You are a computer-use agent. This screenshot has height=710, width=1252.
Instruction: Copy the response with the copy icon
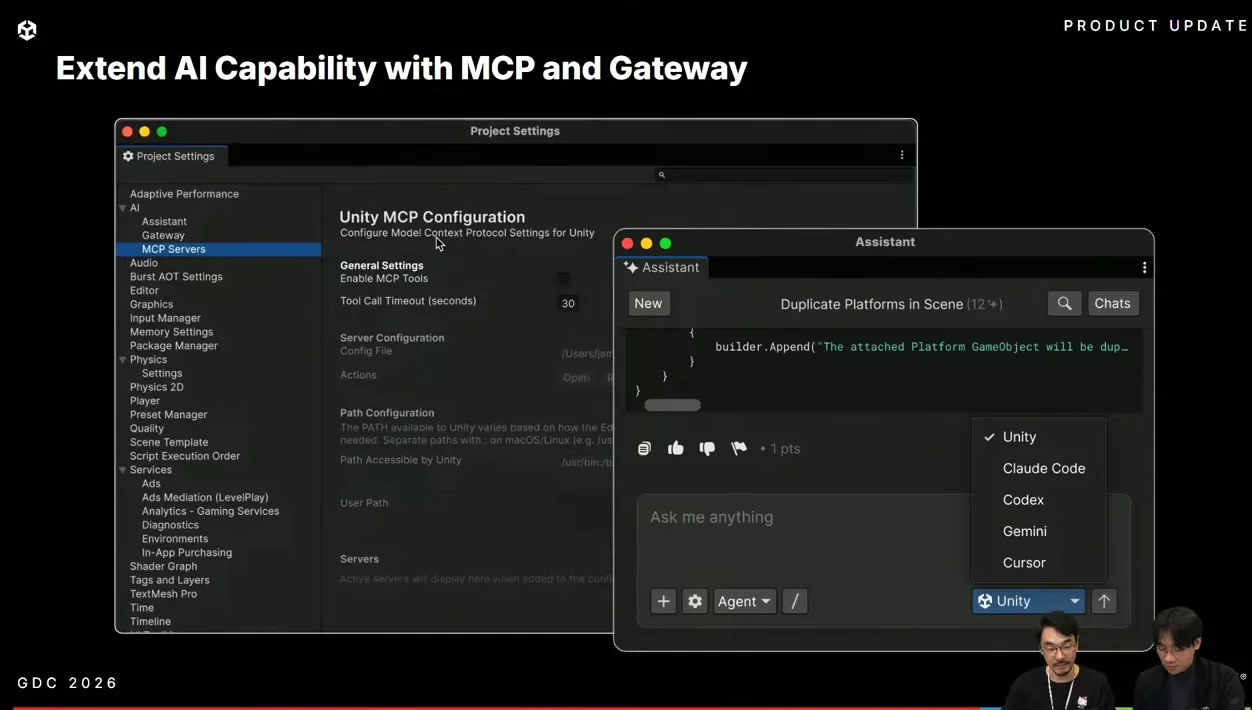[x=644, y=448]
